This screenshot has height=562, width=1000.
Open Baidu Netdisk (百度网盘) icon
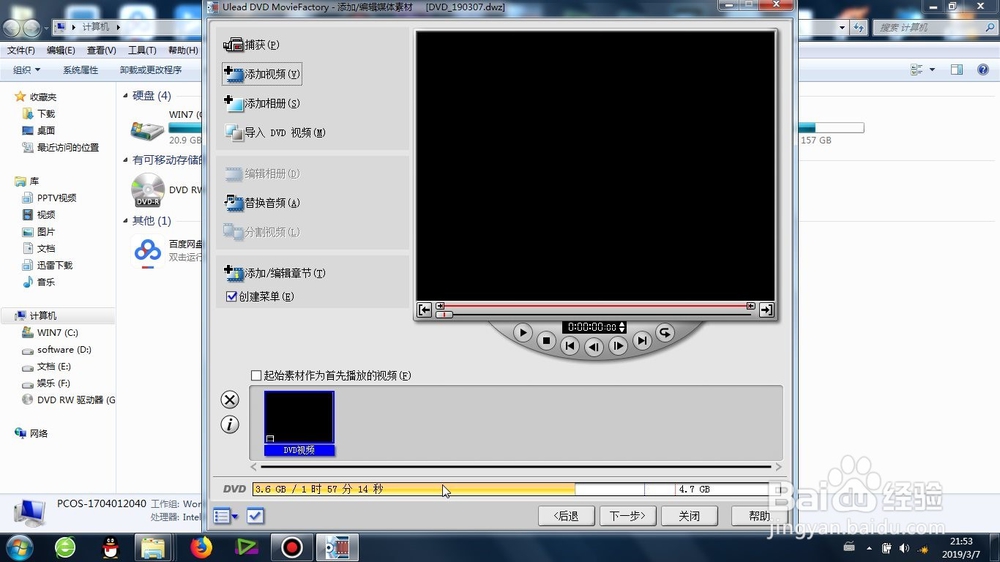click(148, 251)
